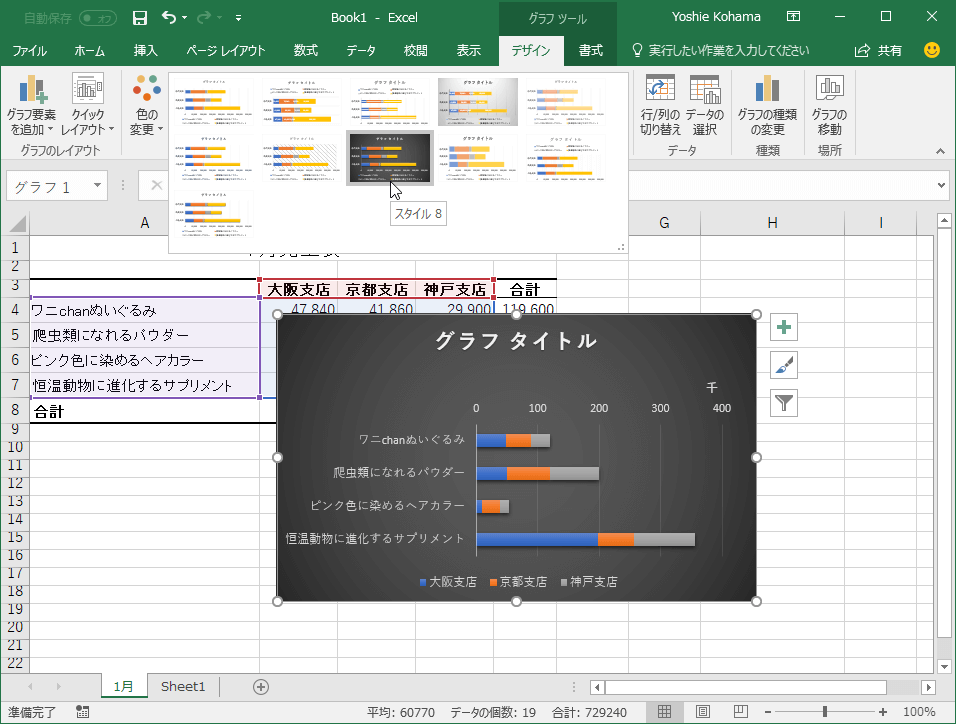Open chart filter funnel button
Image resolution: width=956 pixels, height=724 pixels.
coord(784,403)
